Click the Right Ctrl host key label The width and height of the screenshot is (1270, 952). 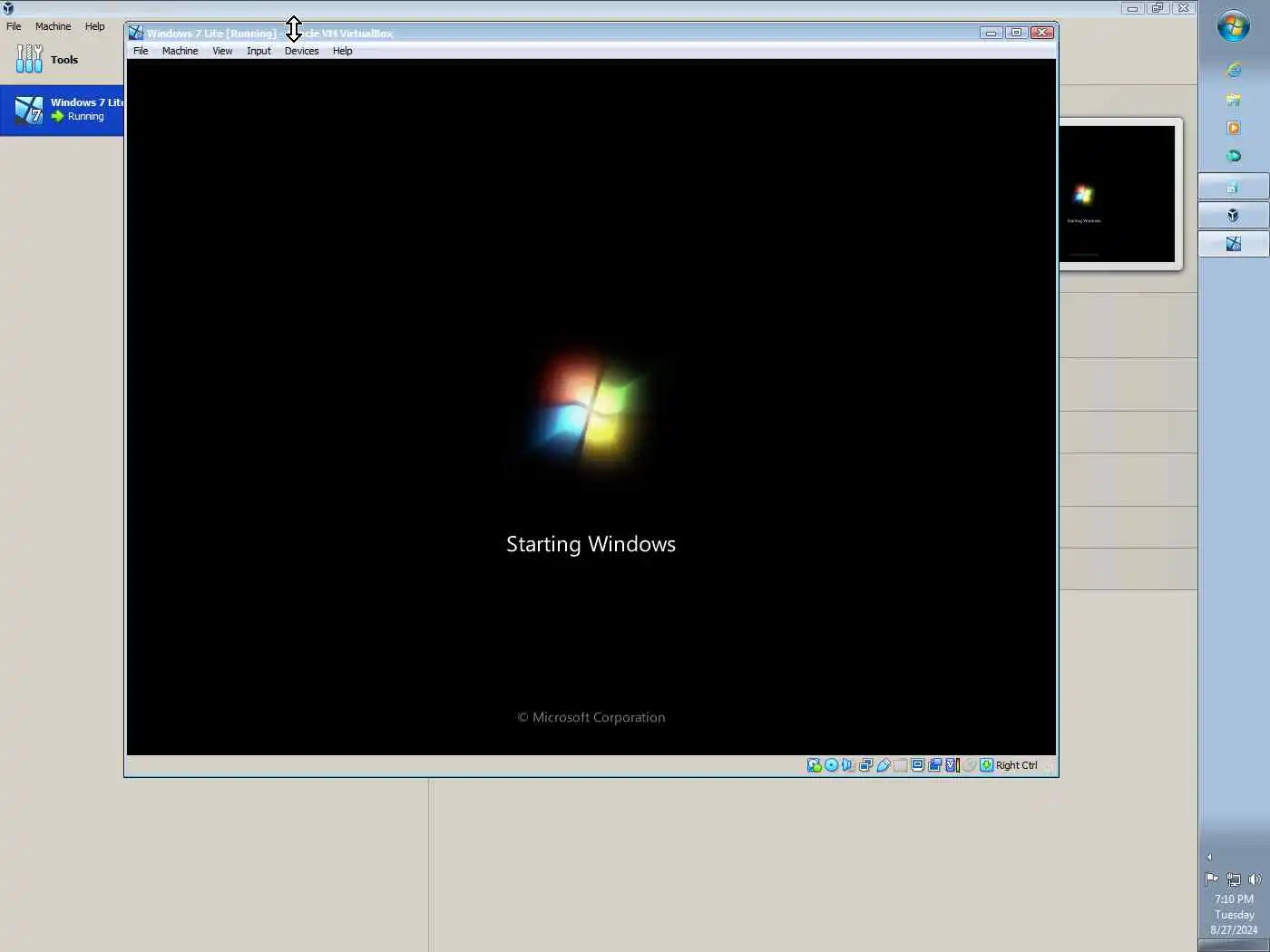point(1016,765)
